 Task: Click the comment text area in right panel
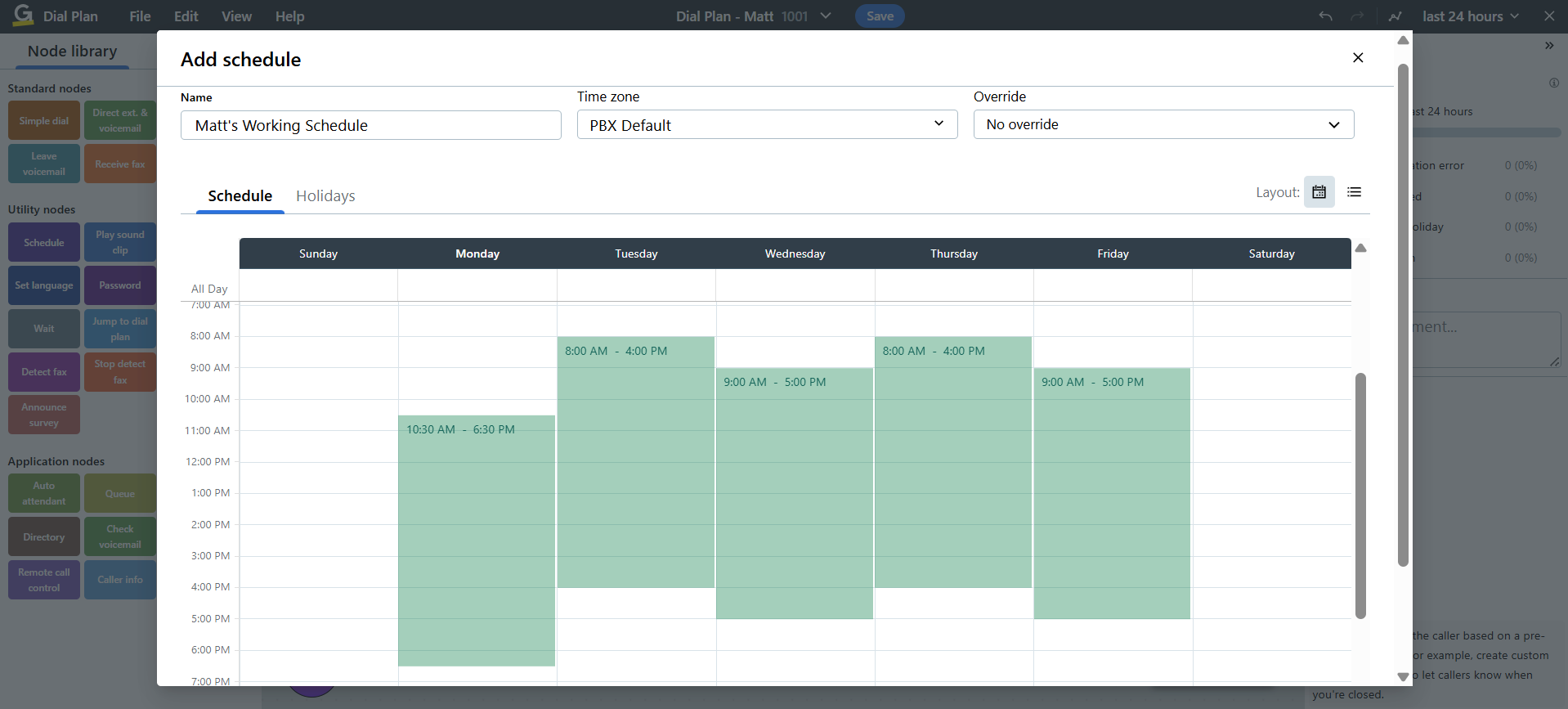click(x=1486, y=339)
